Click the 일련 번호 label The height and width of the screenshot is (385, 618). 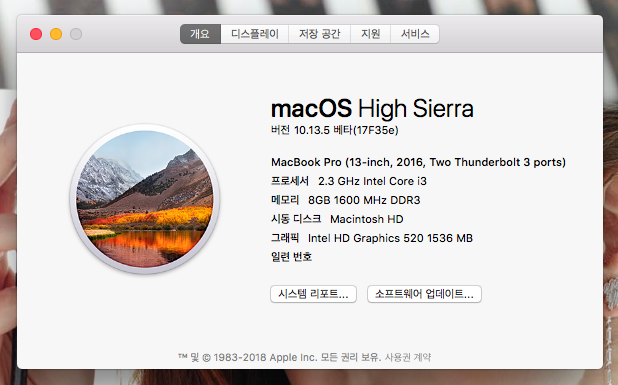point(291,257)
